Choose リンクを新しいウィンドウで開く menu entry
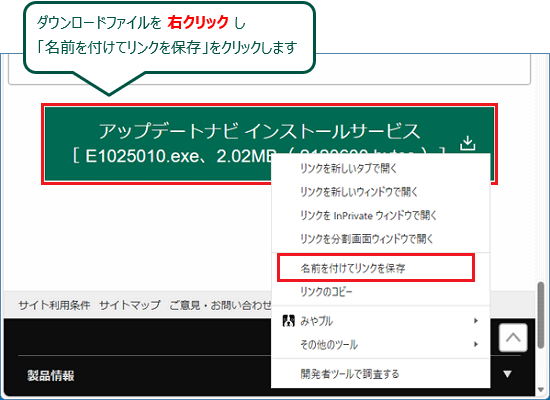 click(x=381, y=192)
